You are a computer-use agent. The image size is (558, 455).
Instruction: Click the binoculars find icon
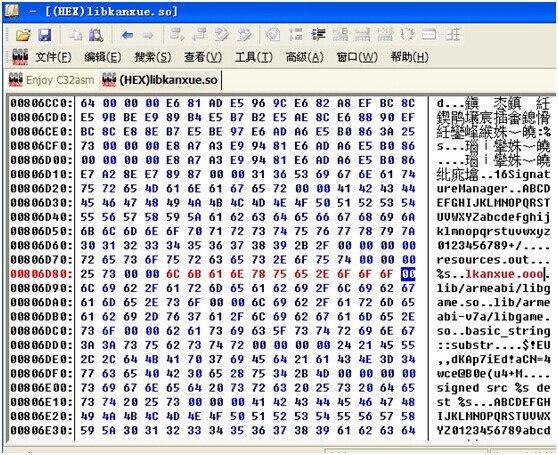(x=96, y=35)
